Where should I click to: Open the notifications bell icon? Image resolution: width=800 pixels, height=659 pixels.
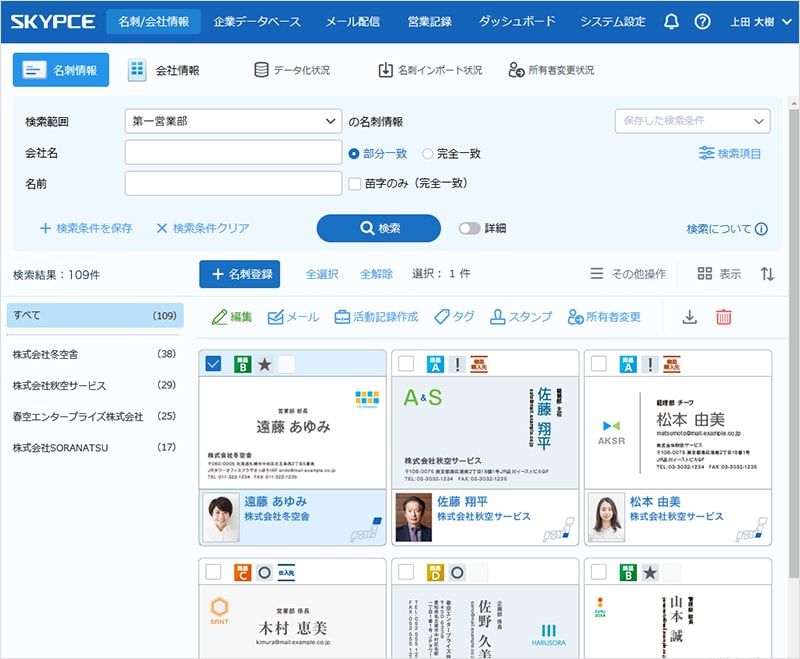[671, 21]
